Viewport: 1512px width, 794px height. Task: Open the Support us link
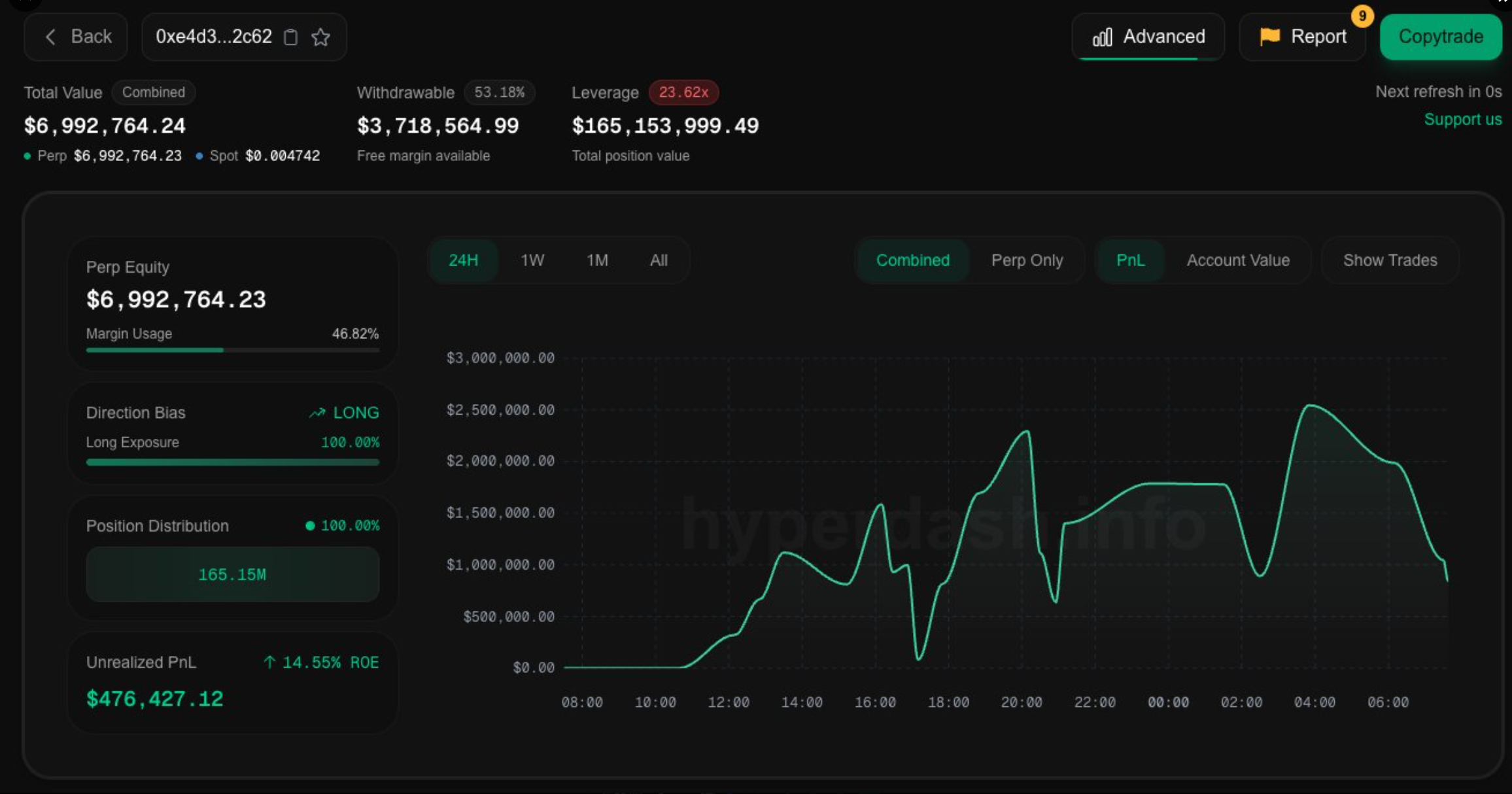[x=1462, y=119]
